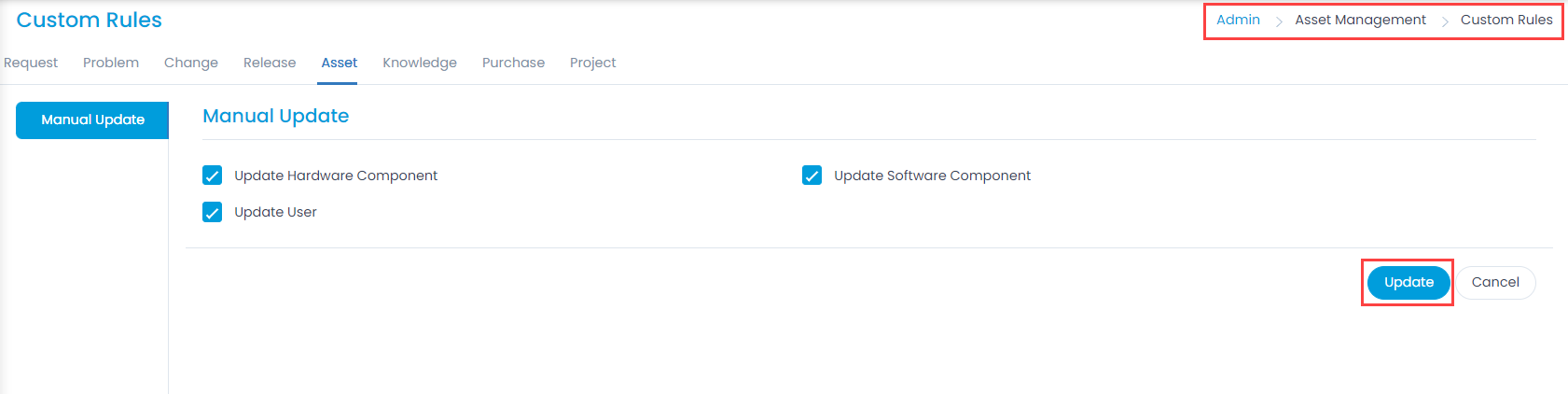Click the blue Update button

pos(1408,282)
